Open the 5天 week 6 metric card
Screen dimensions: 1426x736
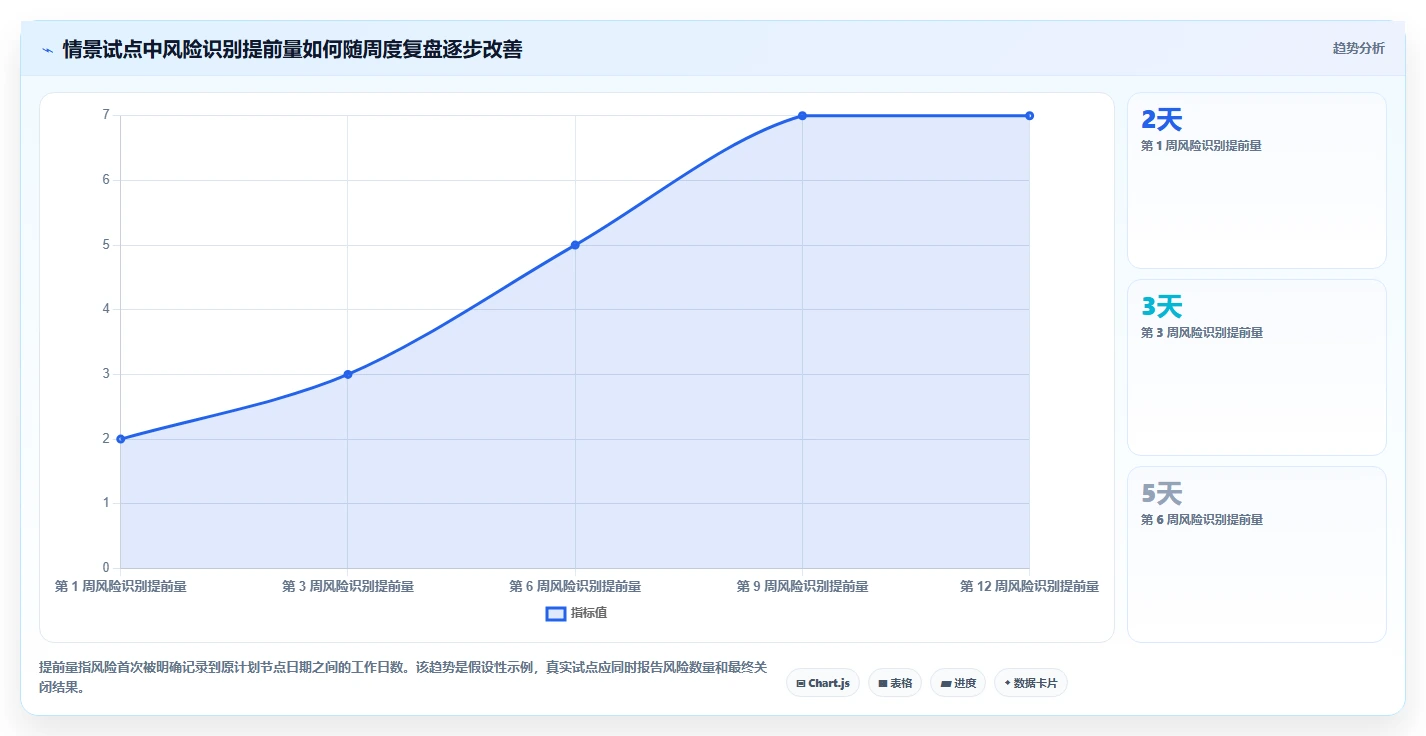[1257, 555]
